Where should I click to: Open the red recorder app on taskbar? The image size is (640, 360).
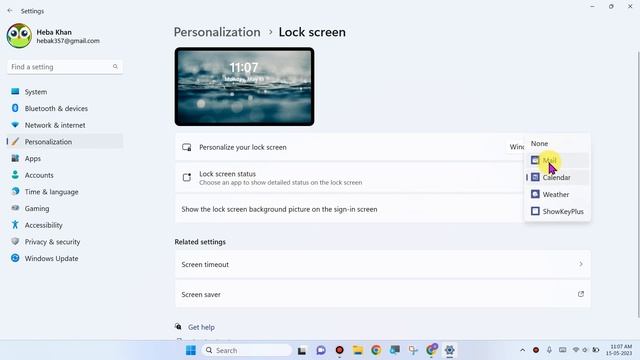(x=339, y=350)
